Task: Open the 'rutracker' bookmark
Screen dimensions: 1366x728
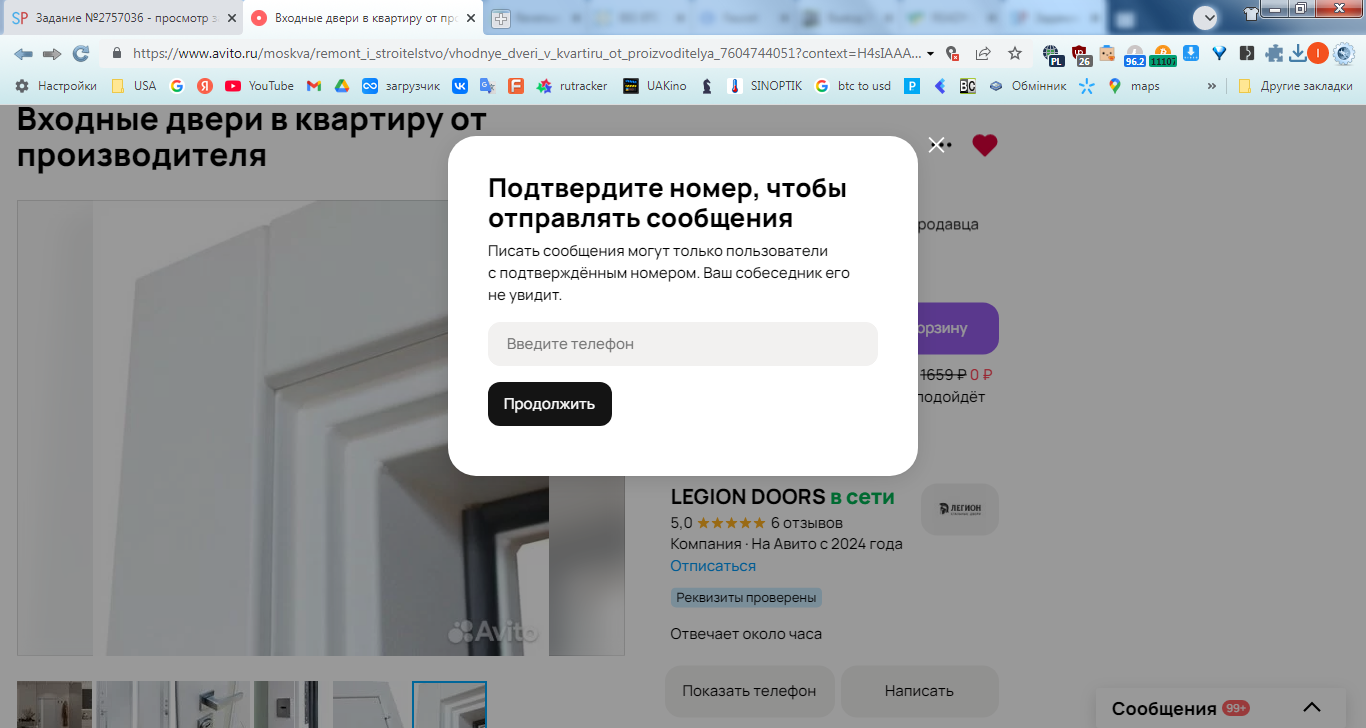Action: click(572, 86)
